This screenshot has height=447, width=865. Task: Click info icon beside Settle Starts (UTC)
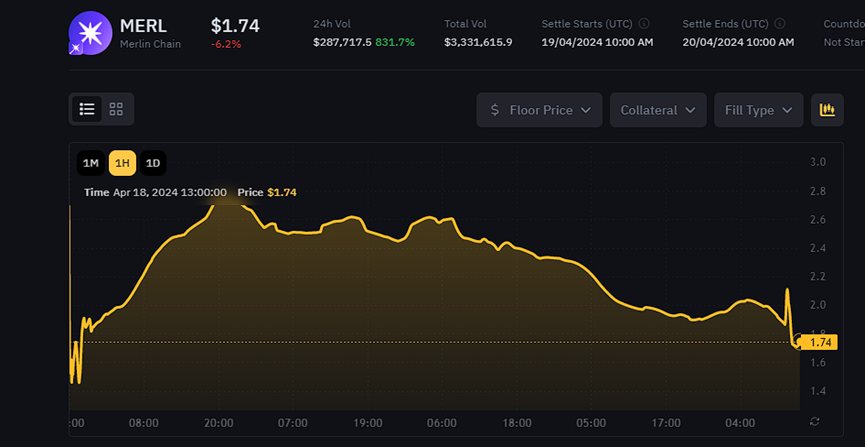point(644,23)
